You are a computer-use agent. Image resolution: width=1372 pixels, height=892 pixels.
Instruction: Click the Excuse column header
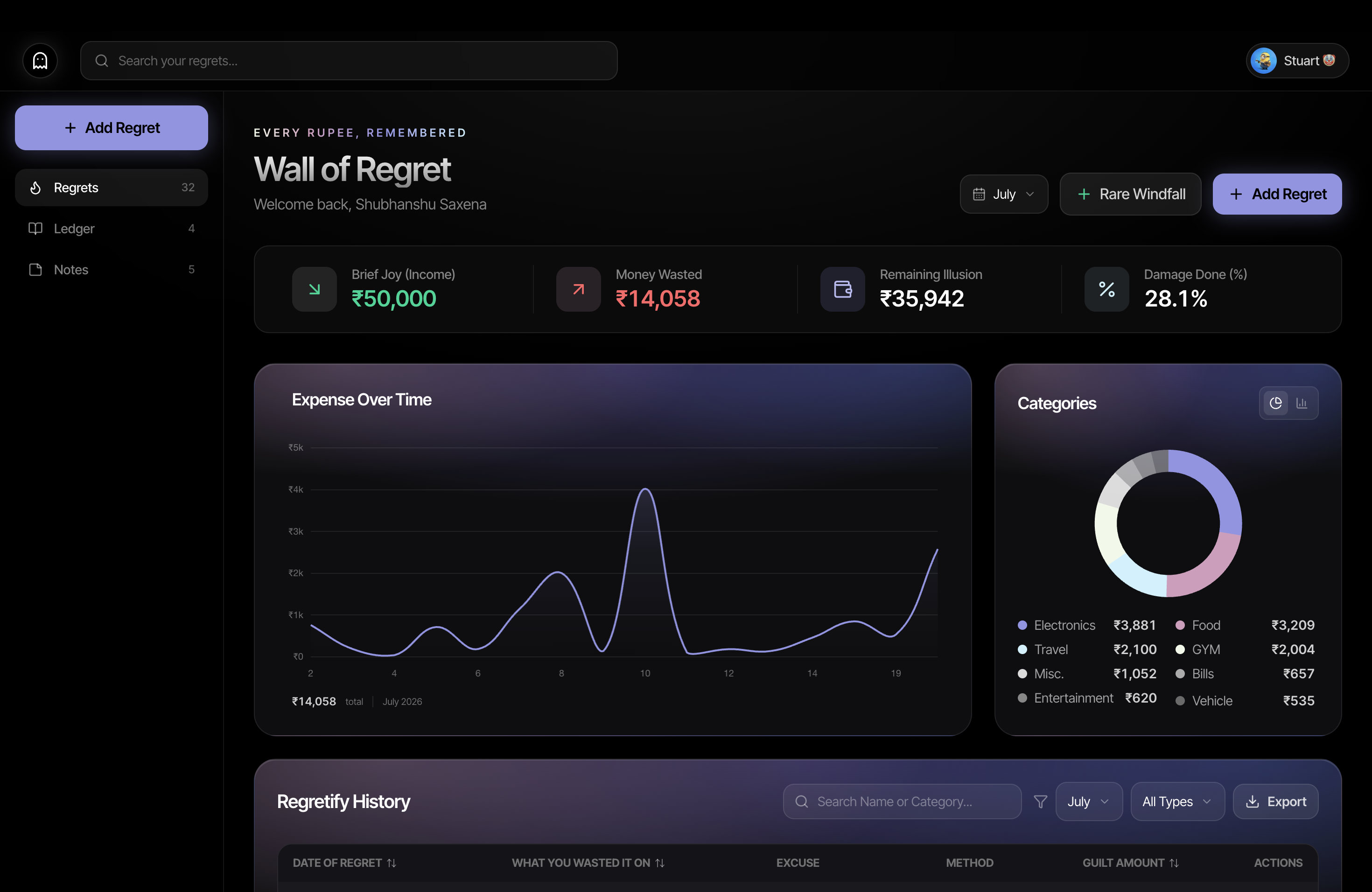pos(797,863)
